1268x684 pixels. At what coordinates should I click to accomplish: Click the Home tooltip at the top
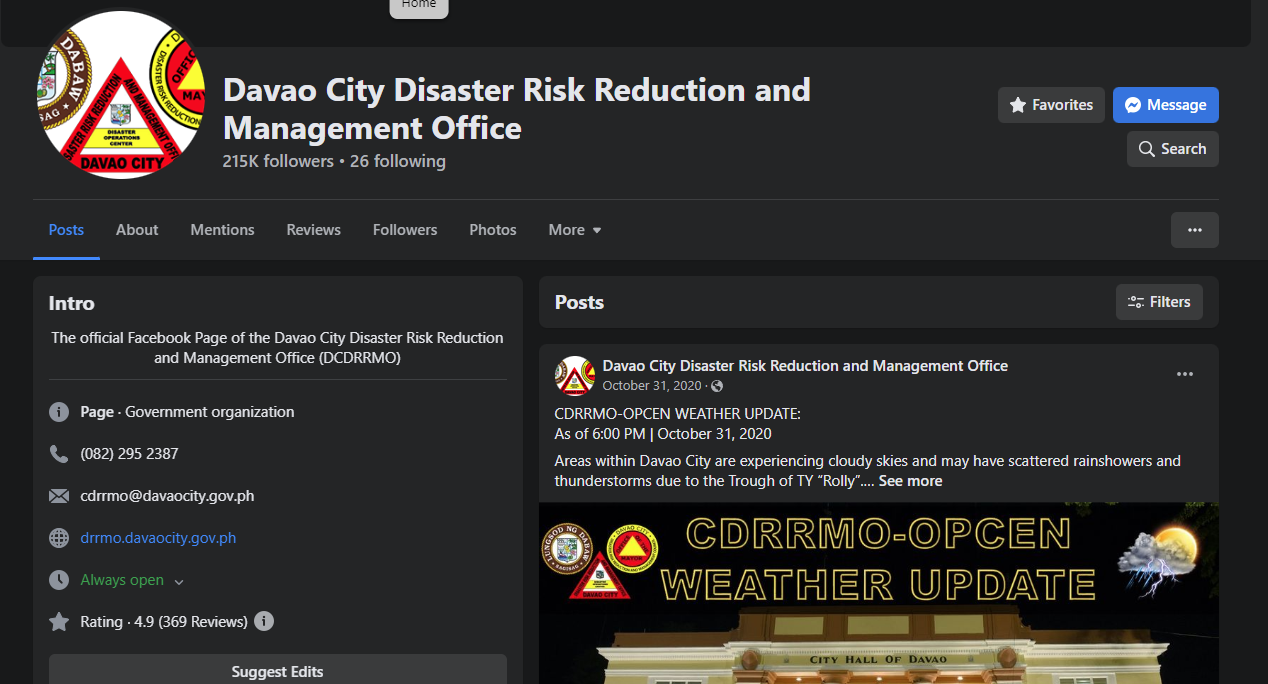tap(419, 6)
